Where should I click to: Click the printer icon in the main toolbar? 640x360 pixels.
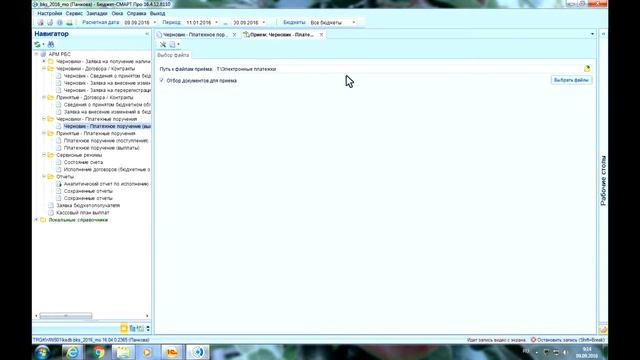point(50,22)
